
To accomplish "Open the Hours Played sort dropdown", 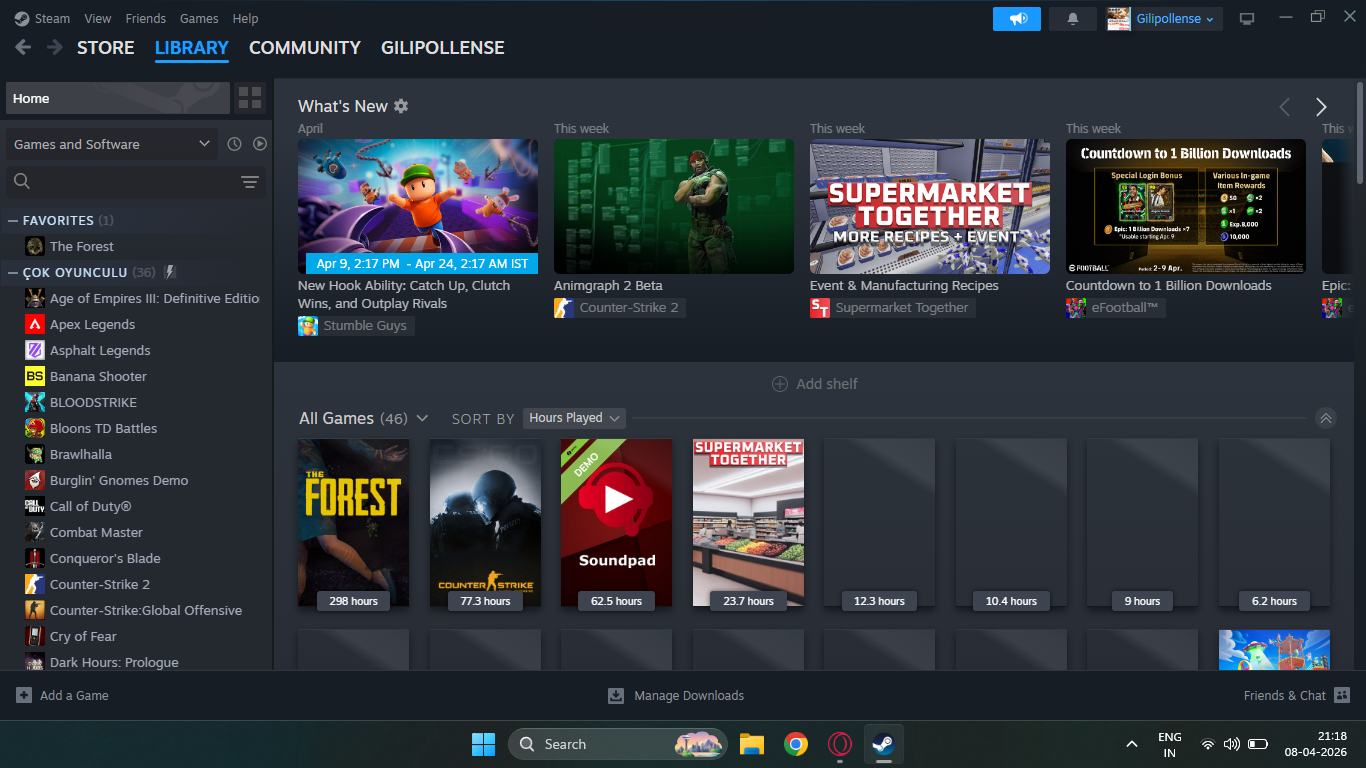I will 574,418.
